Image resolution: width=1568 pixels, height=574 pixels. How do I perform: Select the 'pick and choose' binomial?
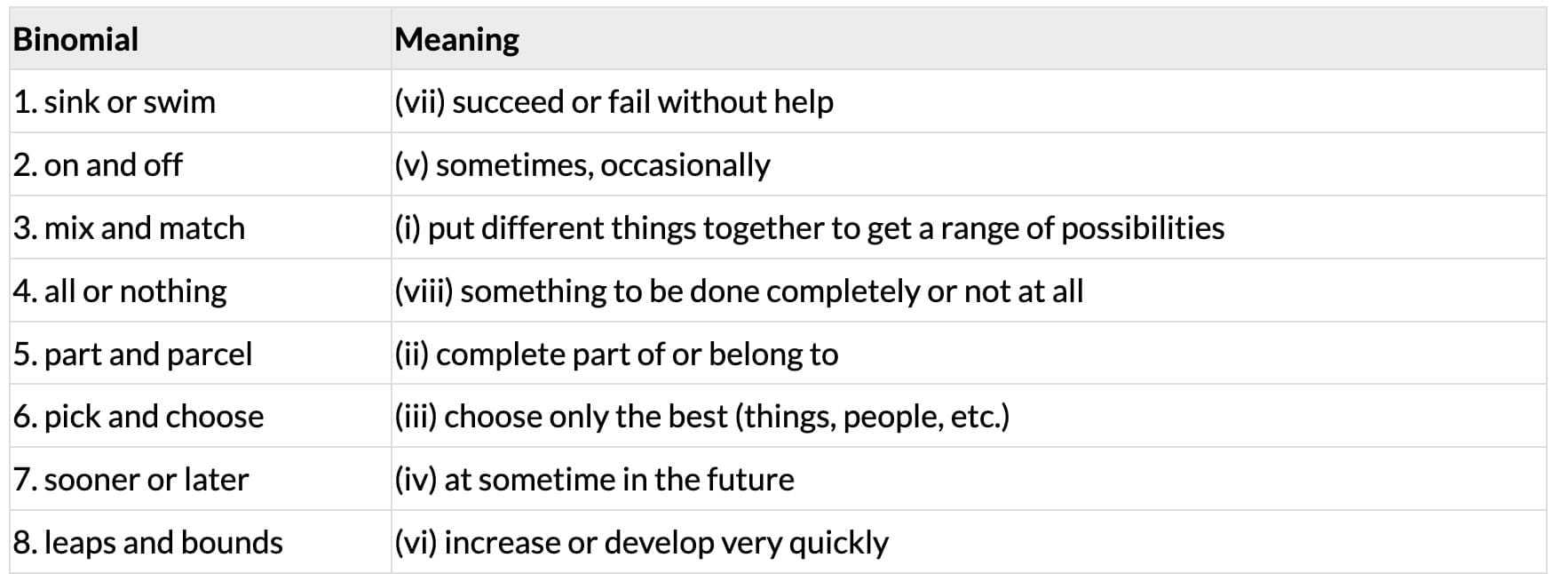[139, 417]
